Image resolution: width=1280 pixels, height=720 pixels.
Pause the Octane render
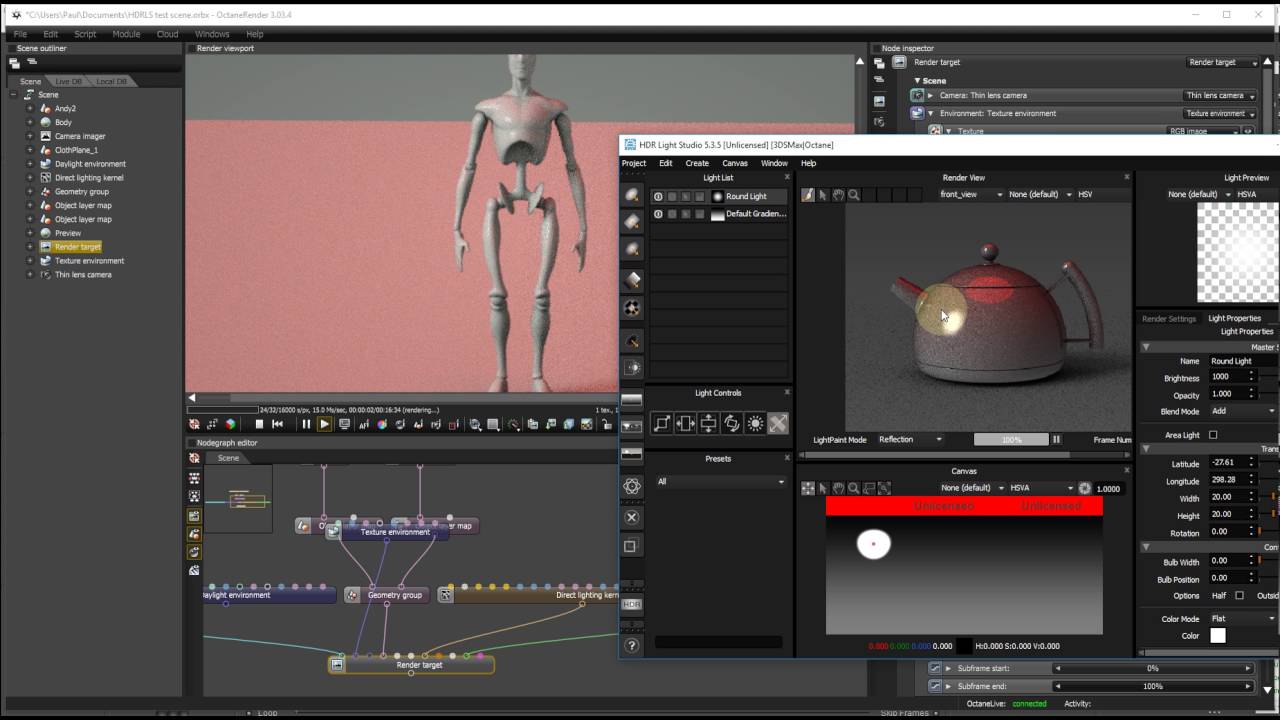point(306,424)
